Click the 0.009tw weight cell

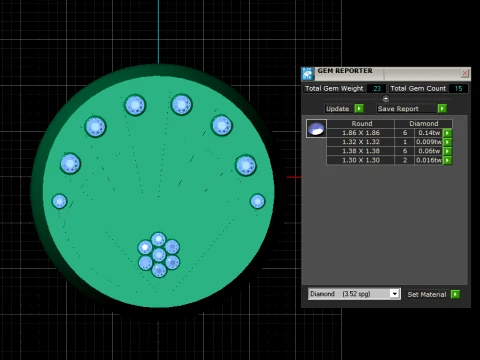(429, 142)
